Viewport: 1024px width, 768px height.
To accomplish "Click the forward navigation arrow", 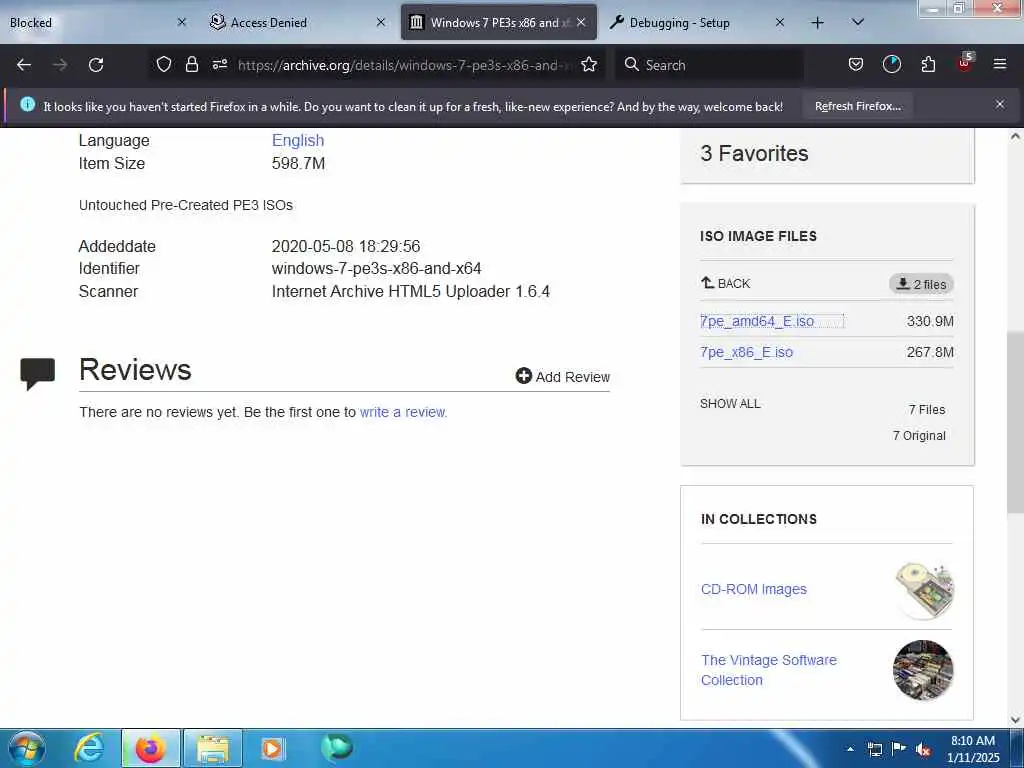I will coord(60,65).
